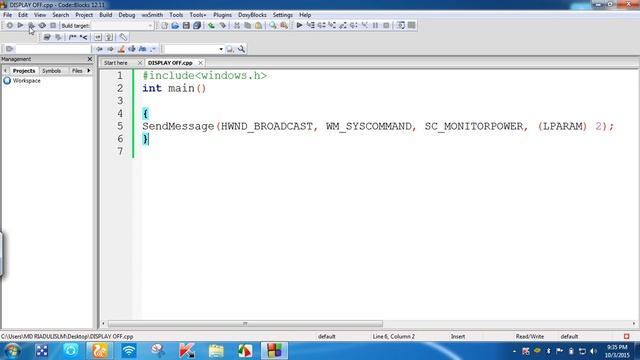Click the Jump forward arrow icon
The image size is (640, 360).
[110, 49]
